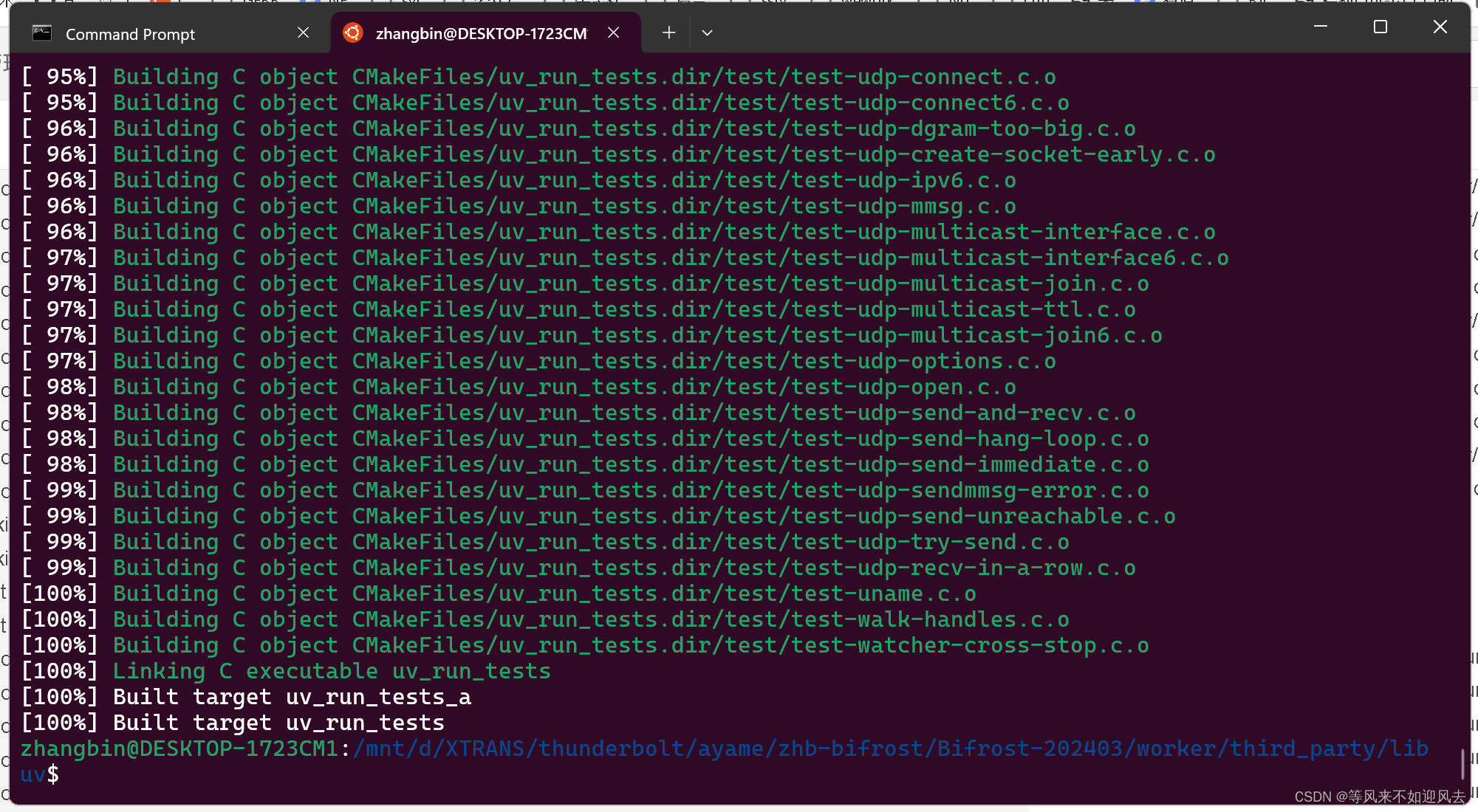Click the line test-udp-recv-in-a-row.c.o

click(578, 568)
